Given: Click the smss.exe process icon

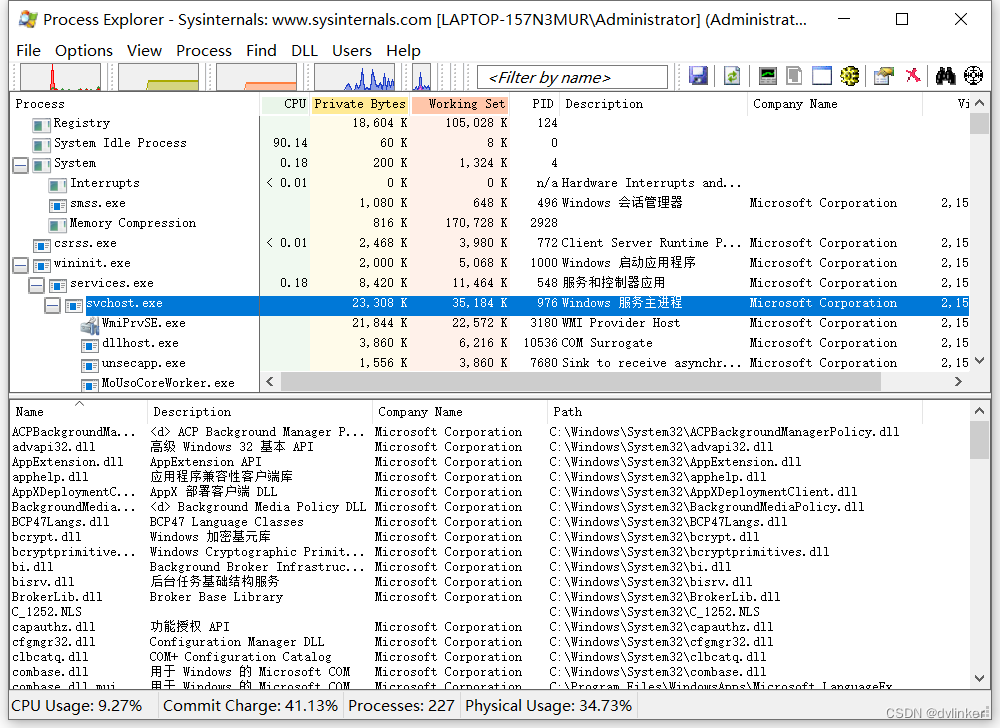Looking at the screenshot, I should click(57, 205).
